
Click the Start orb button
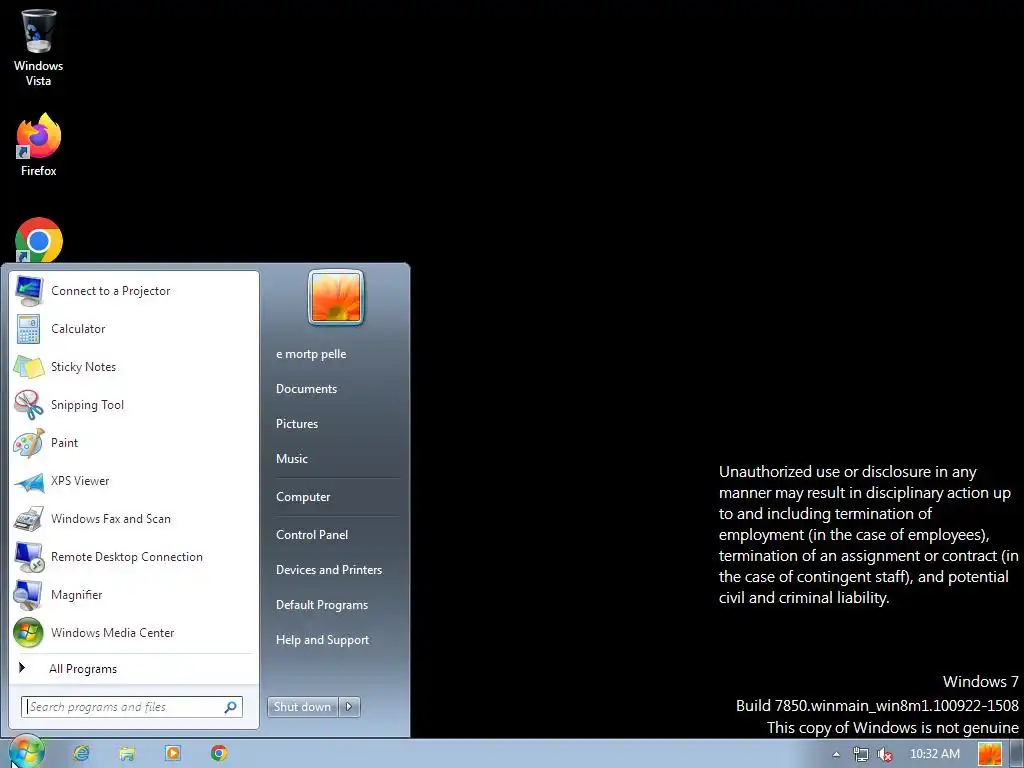click(25, 752)
